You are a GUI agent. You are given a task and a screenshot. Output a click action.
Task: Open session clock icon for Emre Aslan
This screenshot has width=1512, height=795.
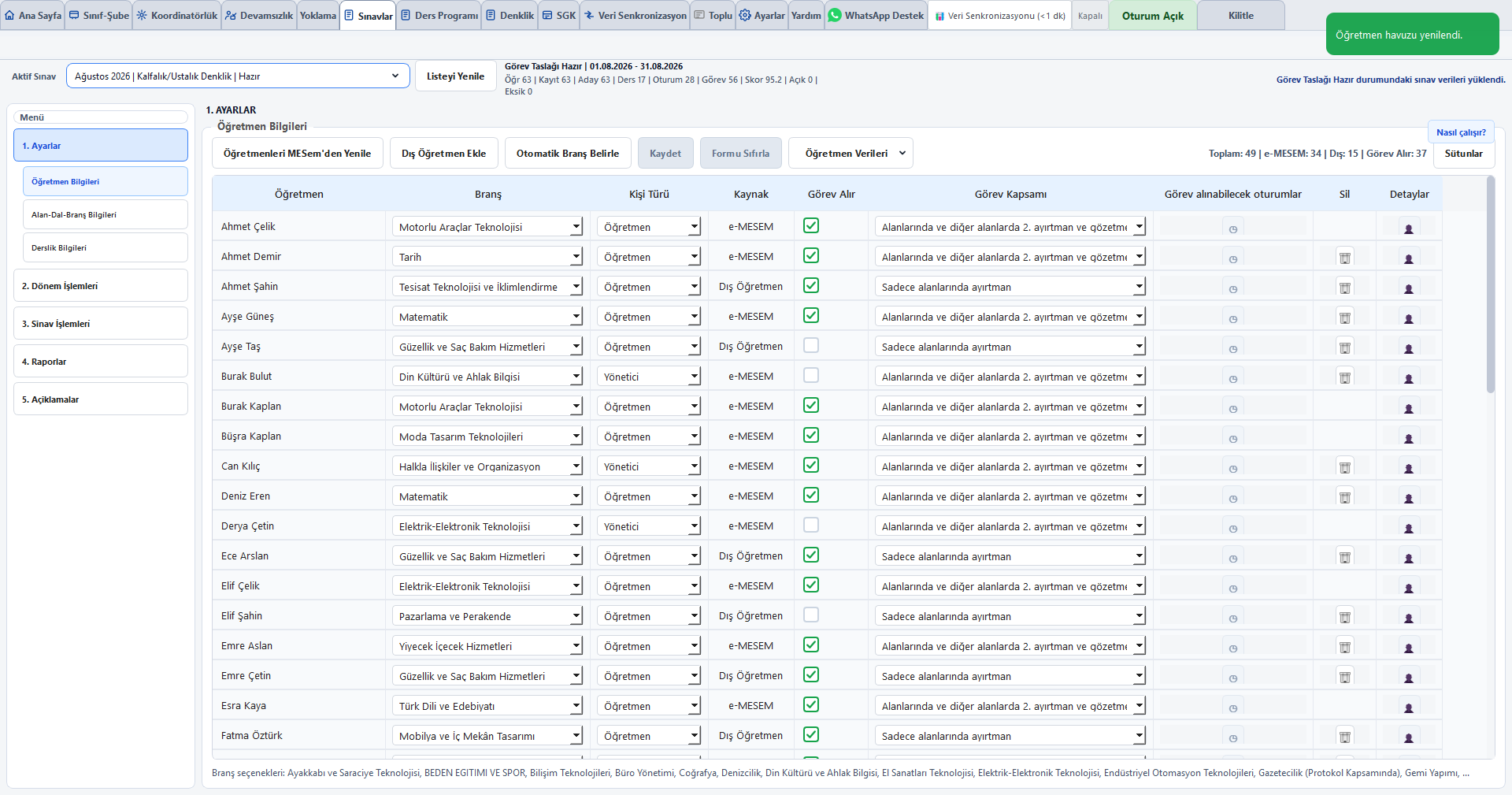[1233, 646]
